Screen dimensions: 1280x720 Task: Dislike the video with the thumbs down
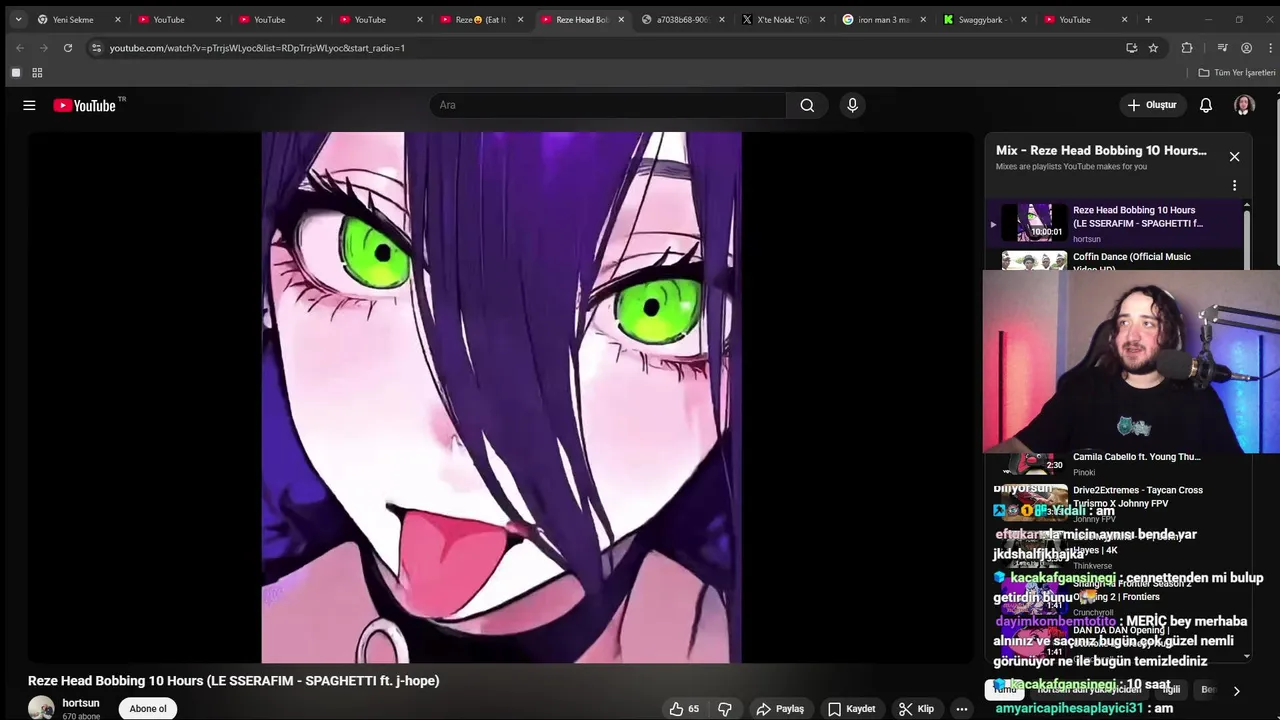725,709
